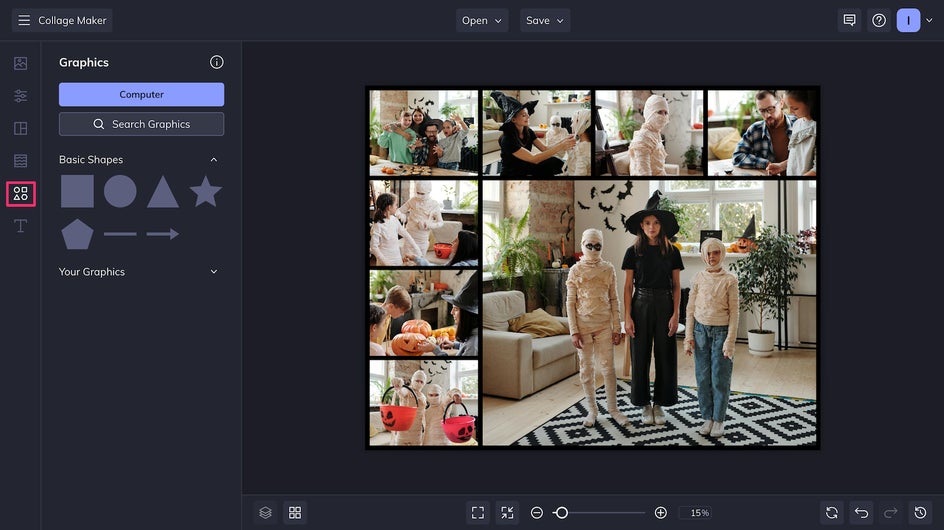Open the Customize sliders sidebar icon
This screenshot has width=944, height=530.
[x=20, y=96]
